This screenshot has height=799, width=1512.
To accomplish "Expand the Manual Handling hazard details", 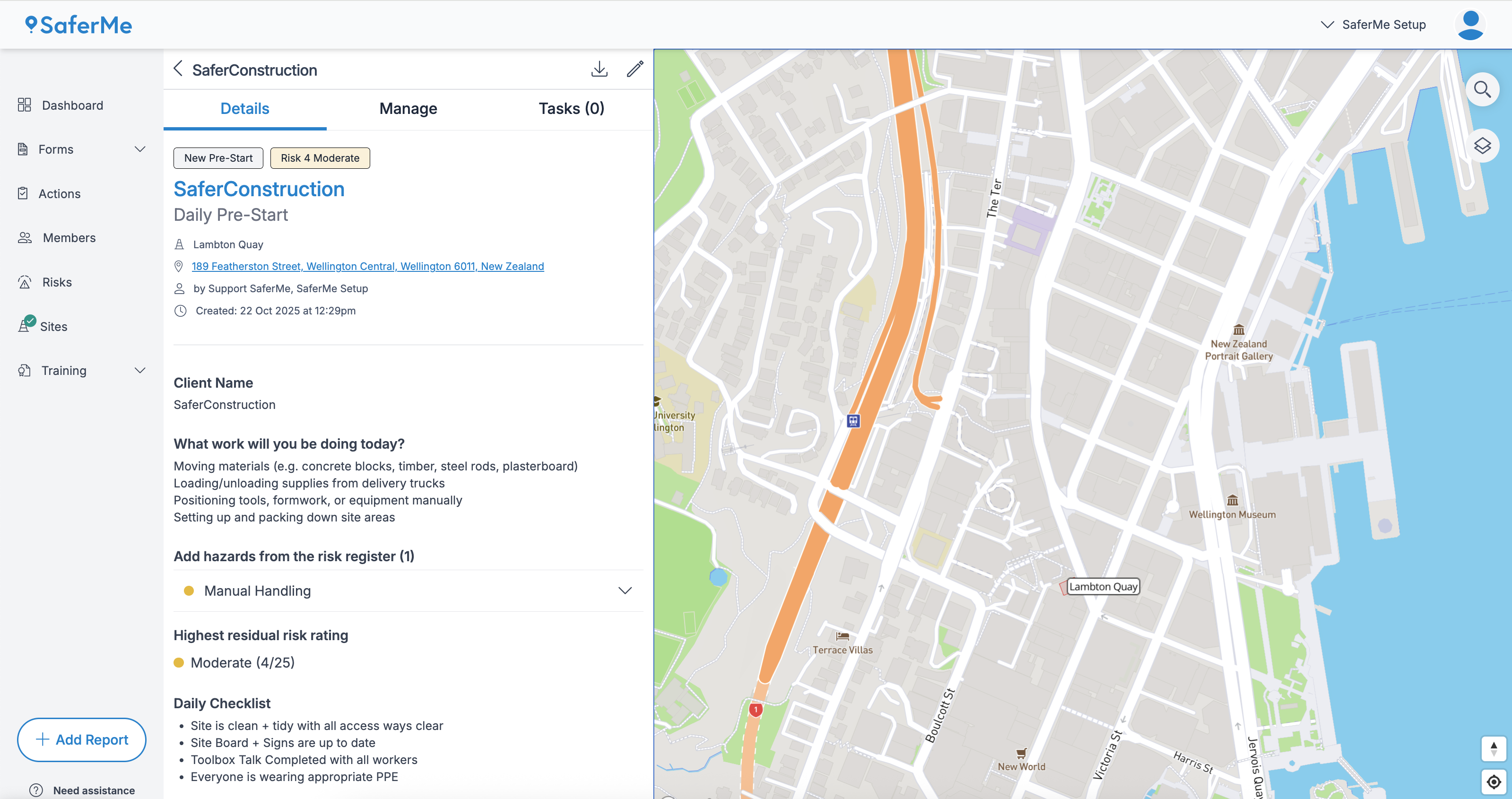I will pyautogui.click(x=625, y=591).
